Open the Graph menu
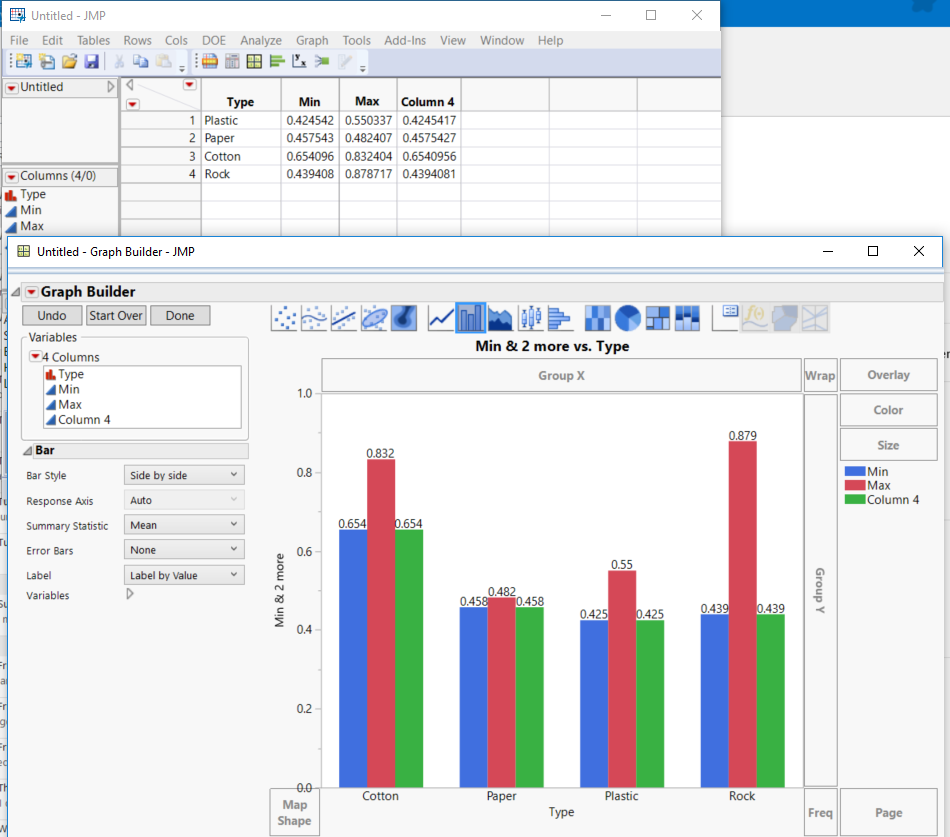 [312, 40]
